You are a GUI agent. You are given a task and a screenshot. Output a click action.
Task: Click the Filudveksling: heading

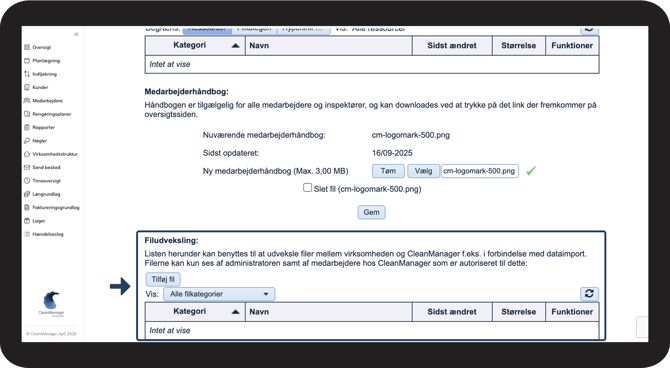[x=171, y=241]
